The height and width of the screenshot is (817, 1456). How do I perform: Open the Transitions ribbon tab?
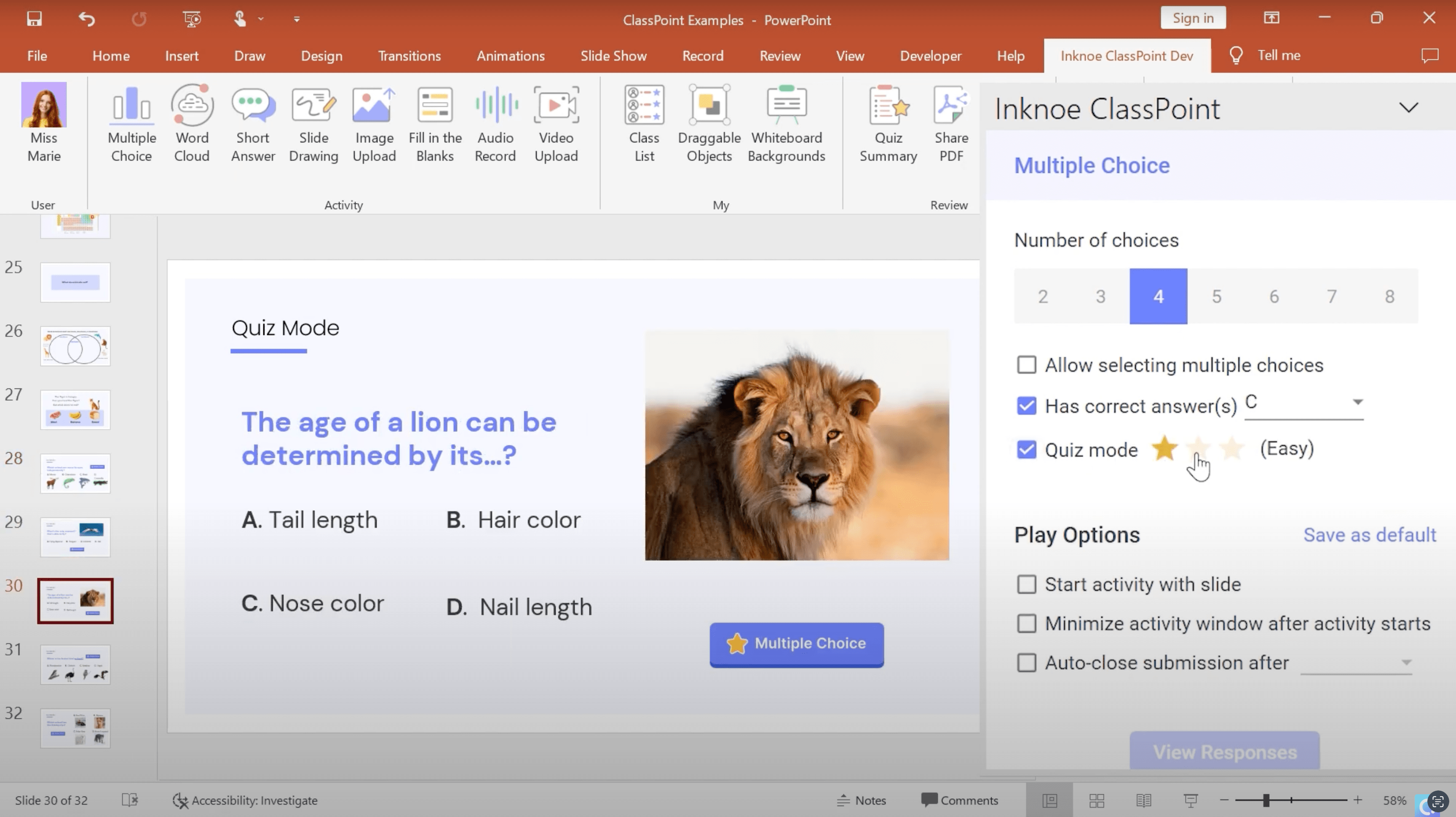tap(408, 55)
